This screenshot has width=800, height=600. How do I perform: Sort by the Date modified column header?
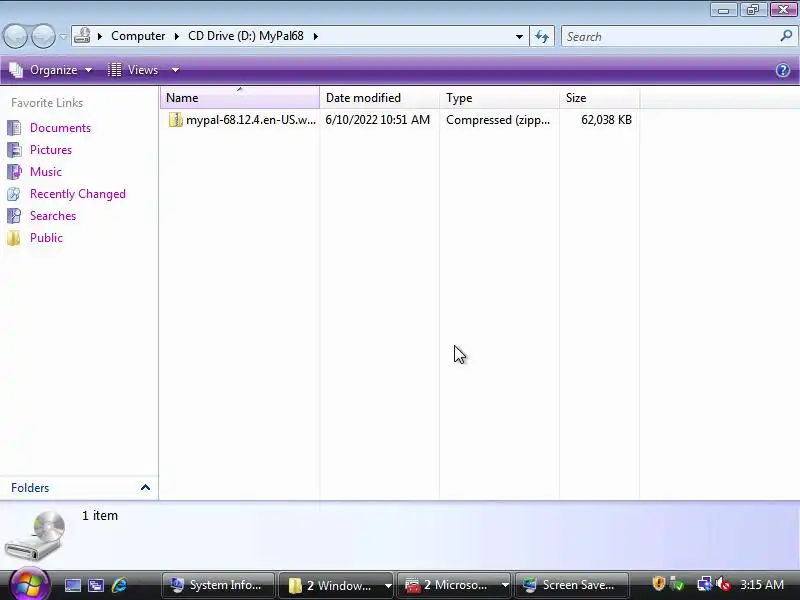tap(379, 97)
